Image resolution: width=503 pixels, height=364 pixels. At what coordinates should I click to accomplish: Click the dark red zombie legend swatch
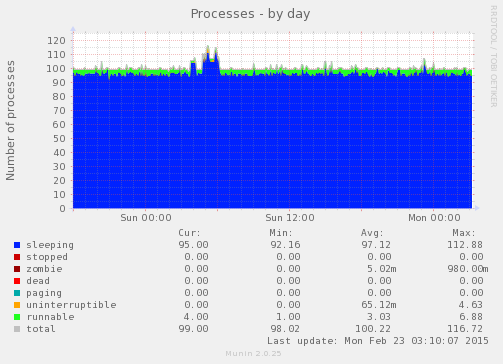tap(17, 269)
